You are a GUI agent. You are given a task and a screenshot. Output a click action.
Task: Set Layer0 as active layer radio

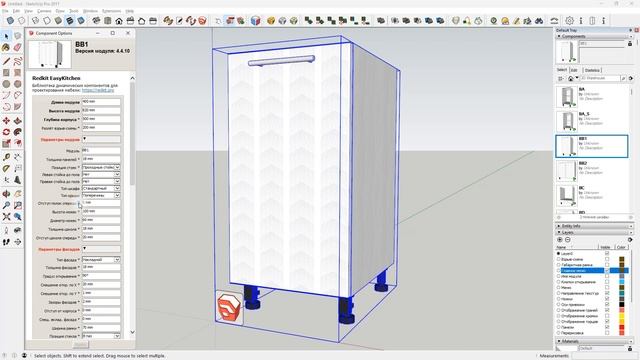point(558,253)
